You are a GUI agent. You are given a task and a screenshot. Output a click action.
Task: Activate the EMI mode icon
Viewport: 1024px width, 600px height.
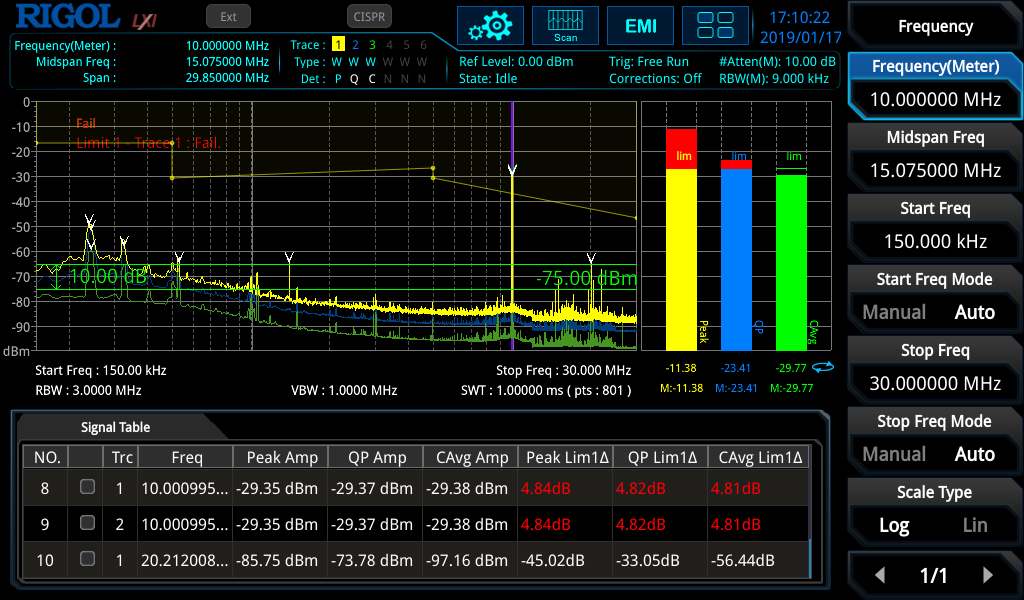(640, 25)
